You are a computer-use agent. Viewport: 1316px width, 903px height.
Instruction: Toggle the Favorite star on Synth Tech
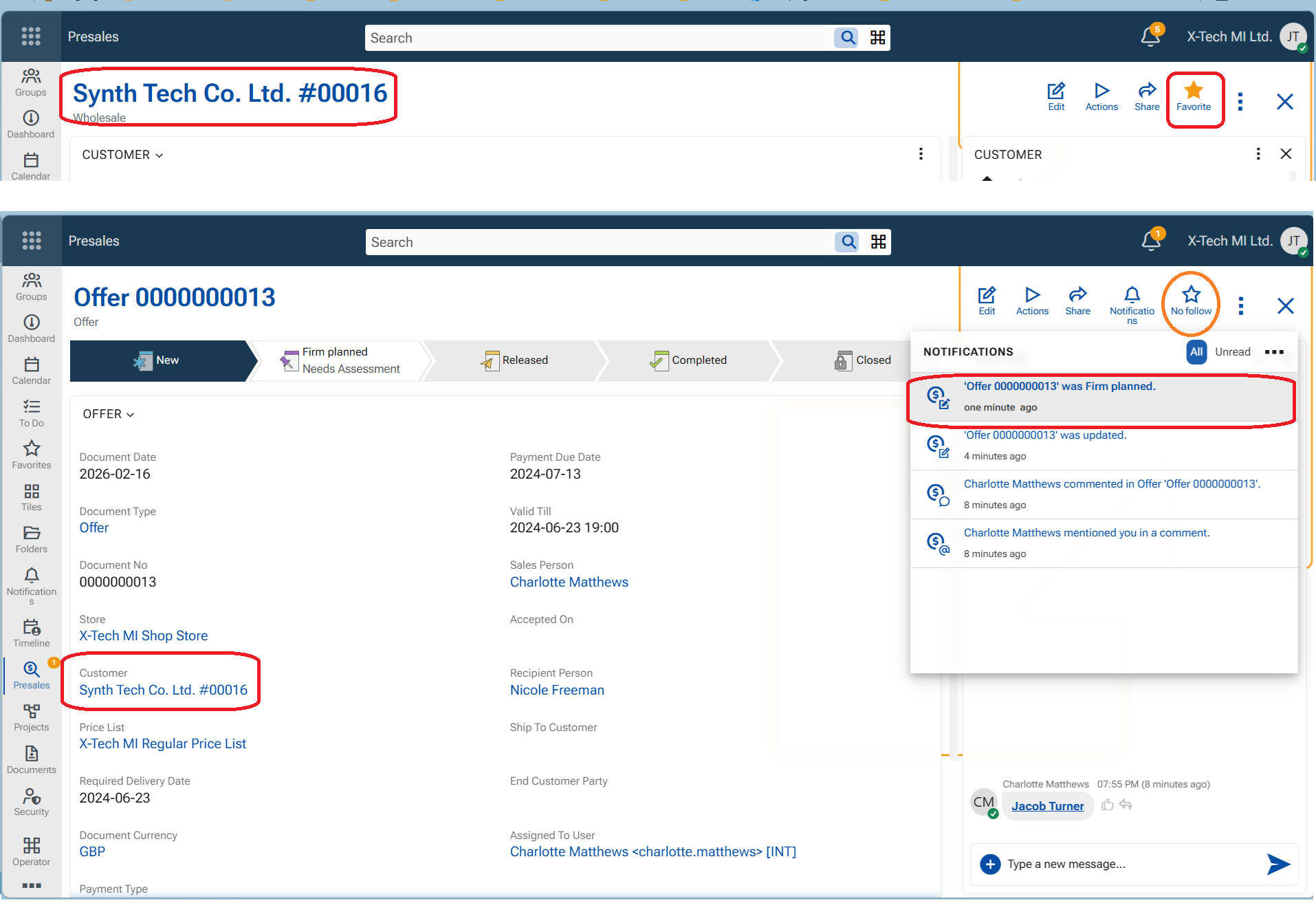pyautogui.click(x=1194, y=91)
